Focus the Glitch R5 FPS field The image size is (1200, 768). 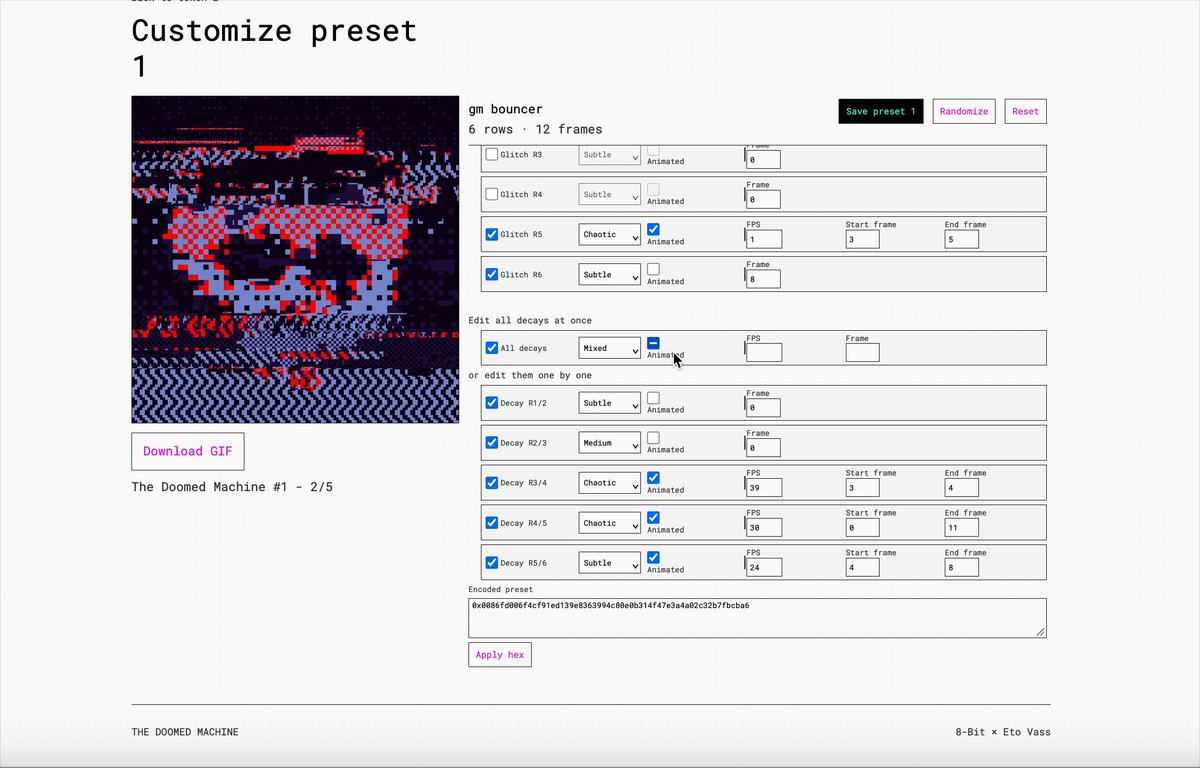(764, 239)
